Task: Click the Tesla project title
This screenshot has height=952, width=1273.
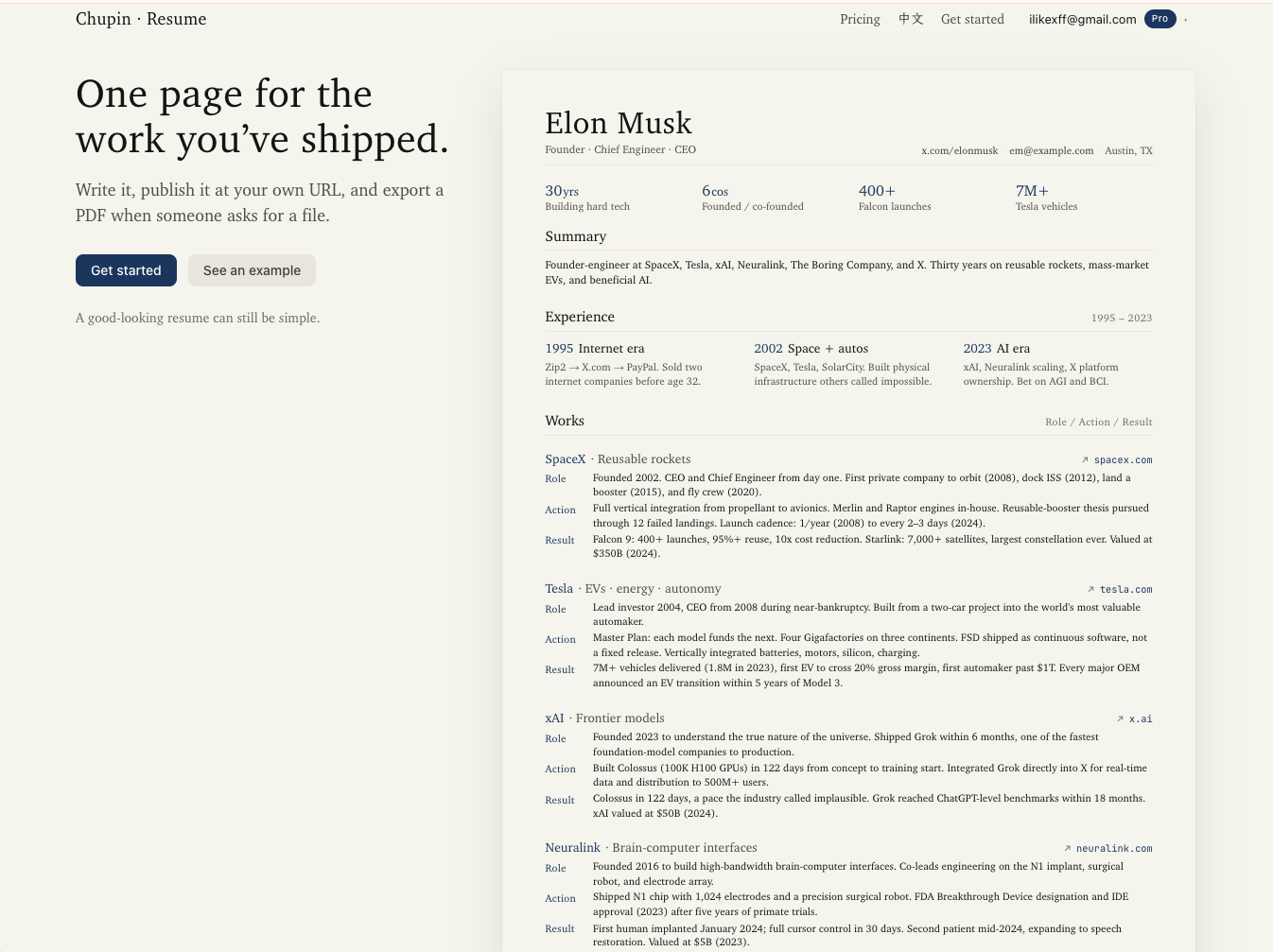Action: click(x=559, y=588)
